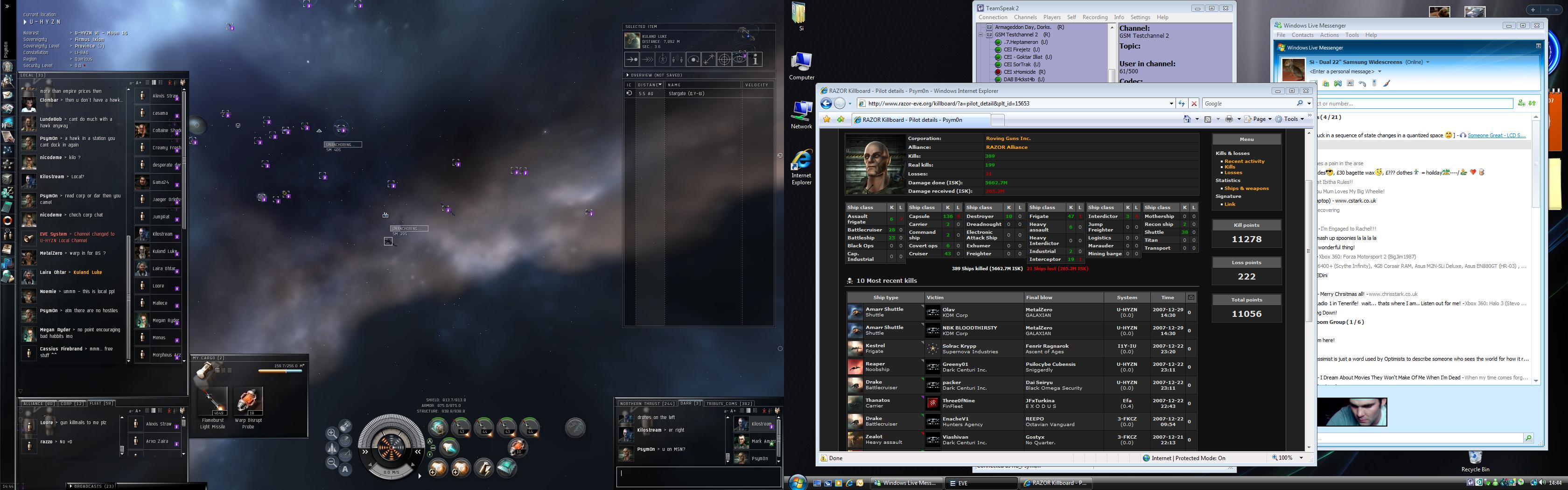The width and height of the screenshot is (1568, 490).
Task: Open the Recent activity killboard link
Action: (1244, 161)
